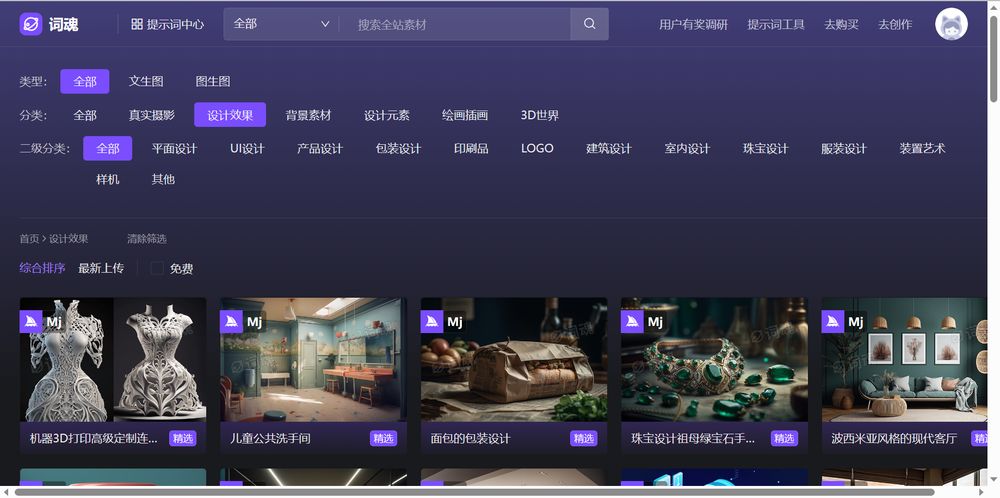The height and width of the screenshot is (498, 1000).
Task: Choose 绘画插画 category
Action: (465, 115)
